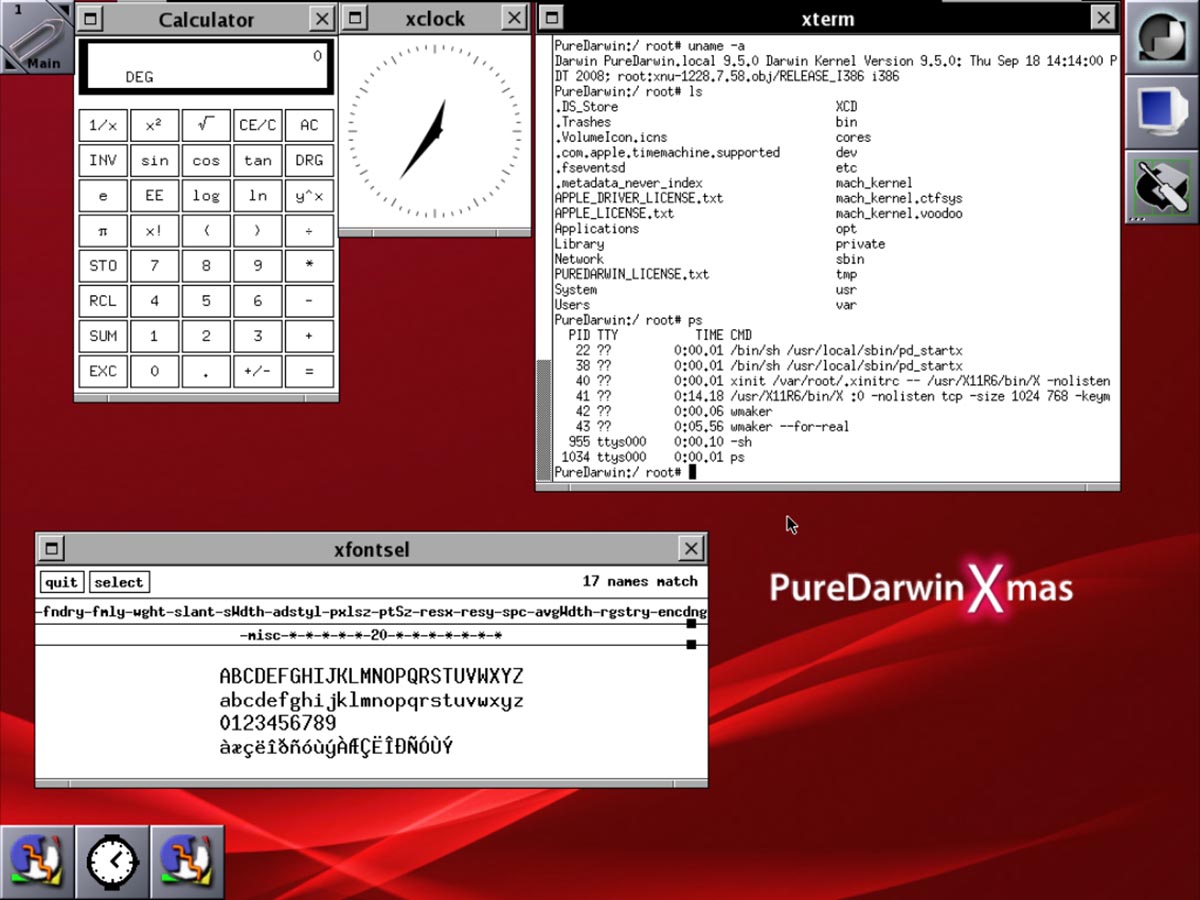Click the ln key on Calculator

click(x=257, y=195)
